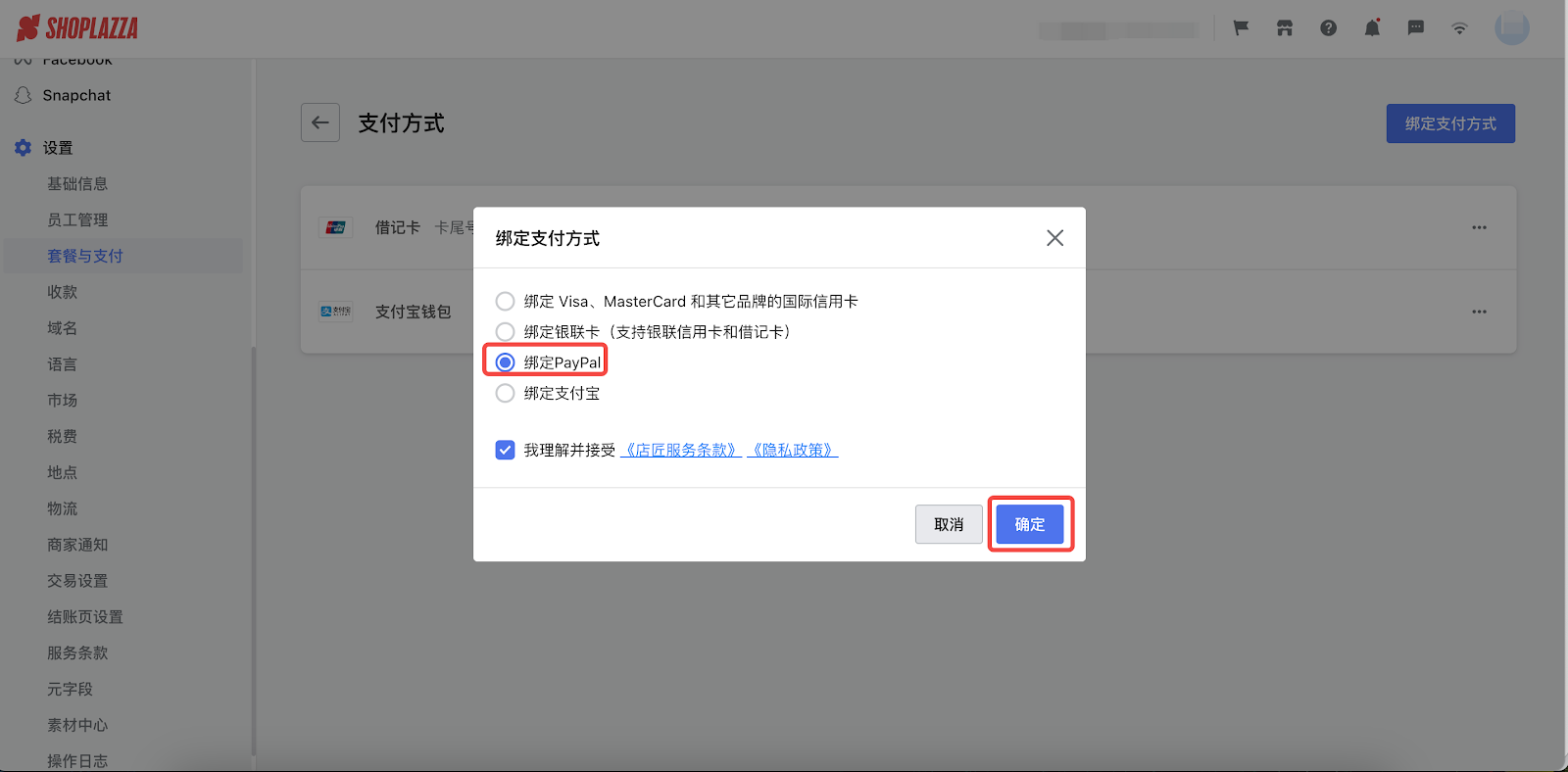Open 操作日志 in sidebar
Viewport: 1568px width, 772px height.
point(77,760)
